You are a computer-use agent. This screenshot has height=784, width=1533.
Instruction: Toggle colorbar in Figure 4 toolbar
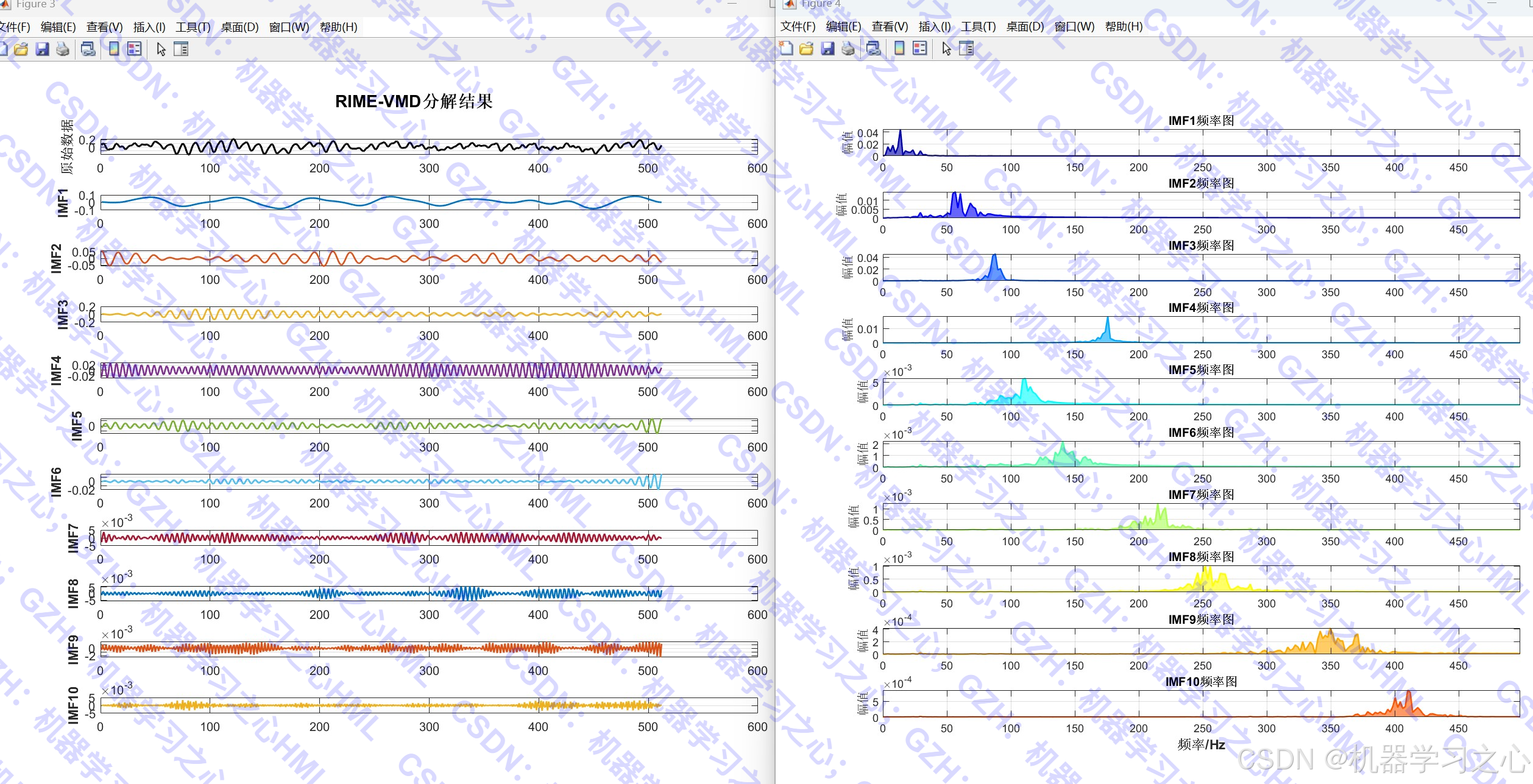899,49
